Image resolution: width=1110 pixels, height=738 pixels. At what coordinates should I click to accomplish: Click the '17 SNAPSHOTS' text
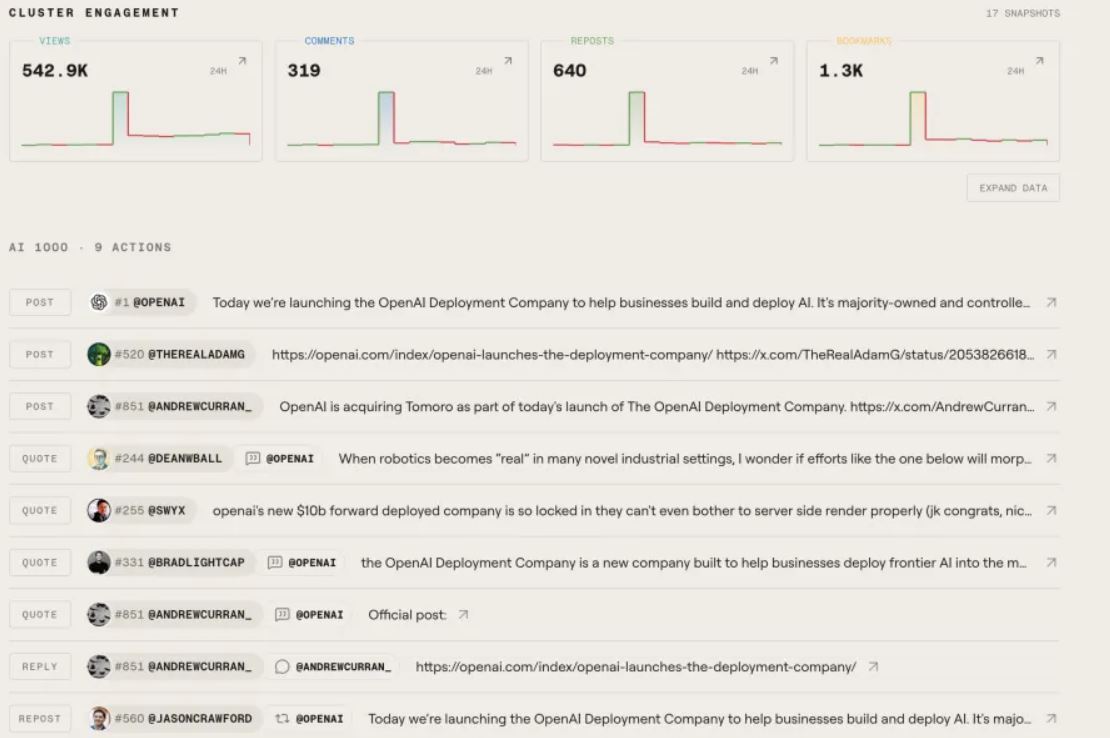pos(1023,13)
